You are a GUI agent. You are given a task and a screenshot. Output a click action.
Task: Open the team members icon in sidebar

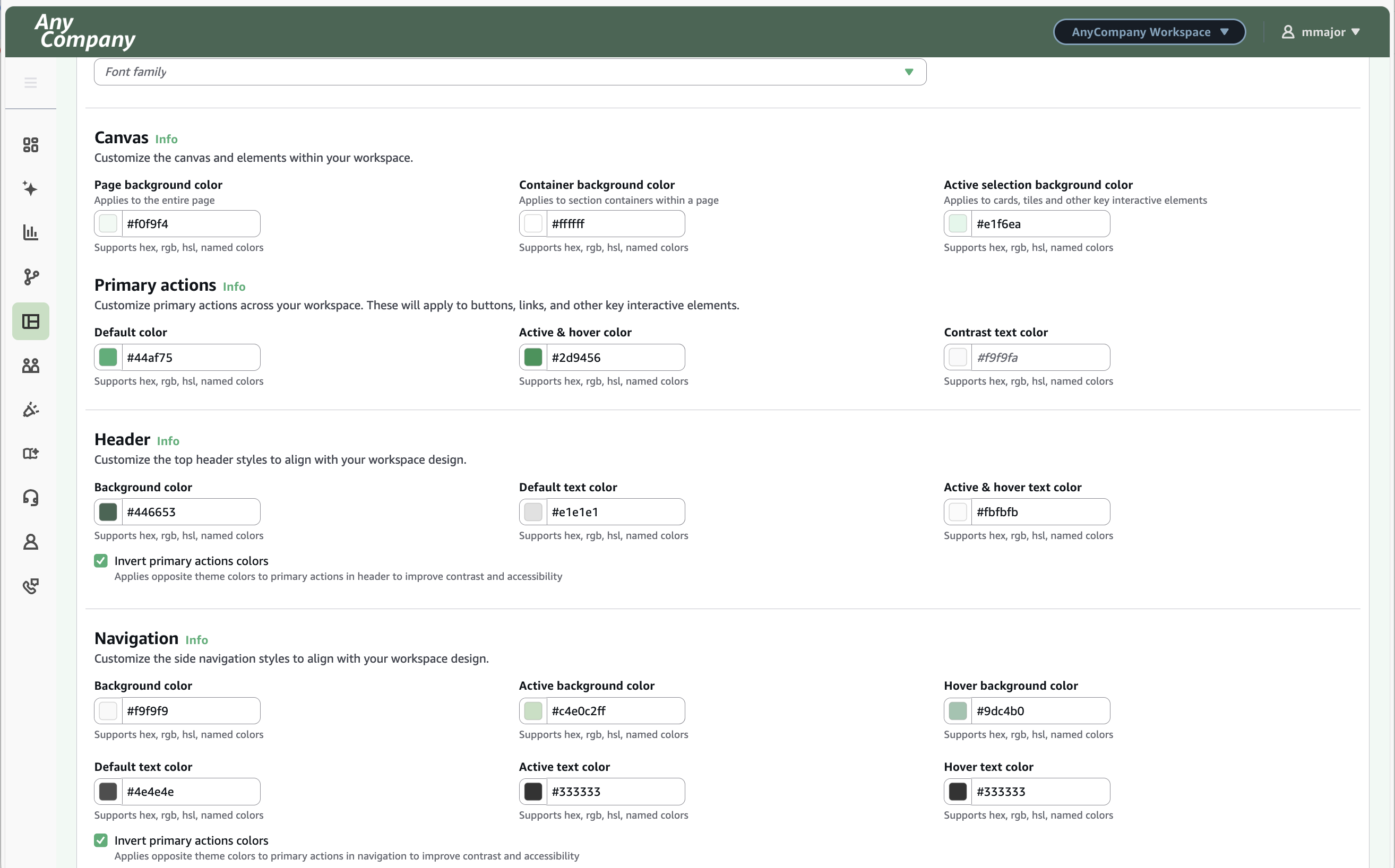pos(31,366)
